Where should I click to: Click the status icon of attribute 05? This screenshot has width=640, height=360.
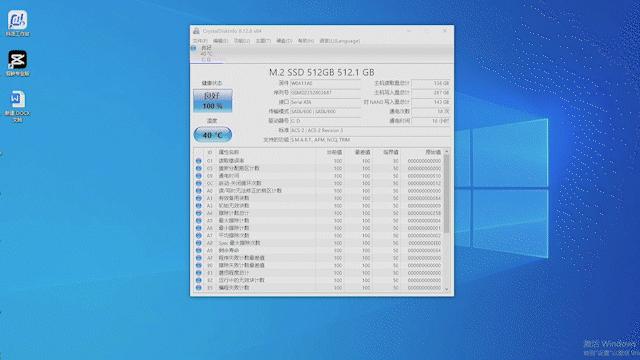tap(198, 168)
